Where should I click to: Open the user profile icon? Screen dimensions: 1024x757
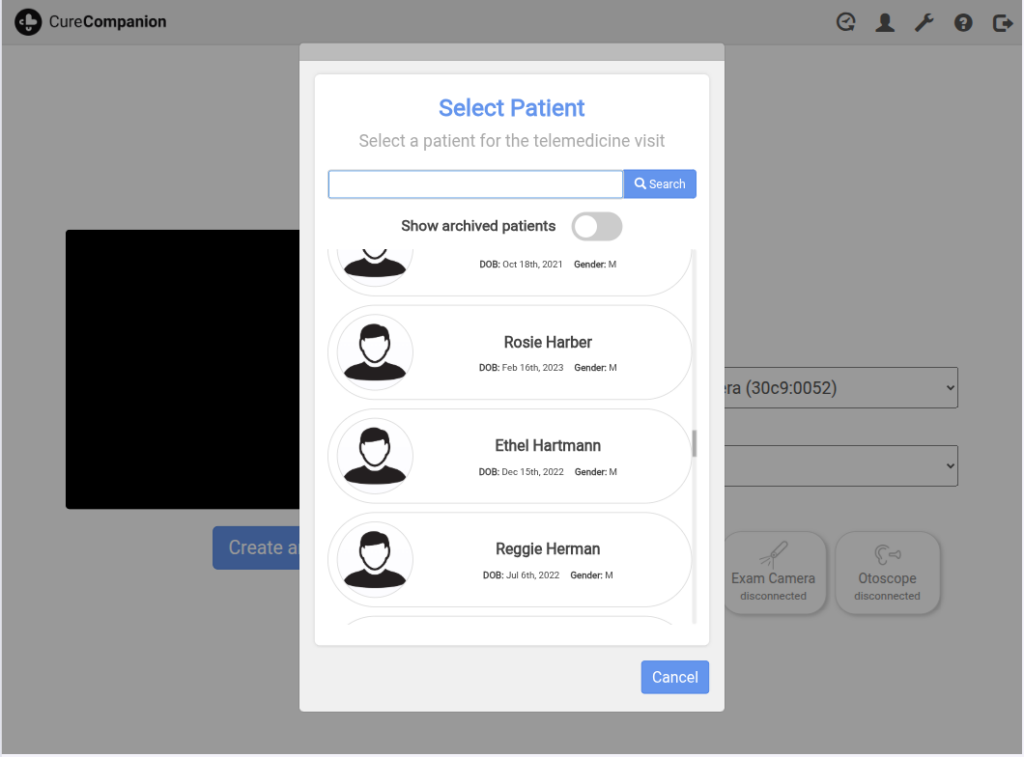click(885, 22)
